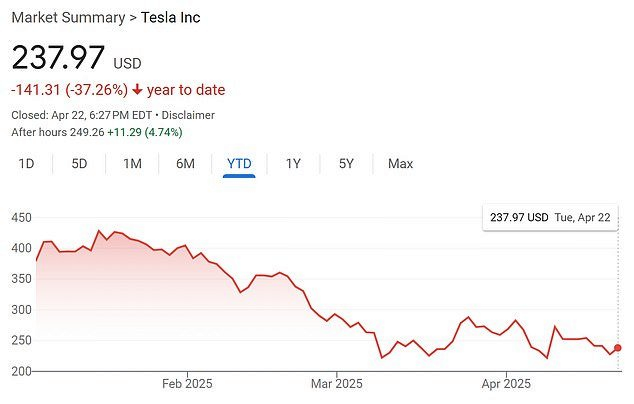634x404 pixels.
Task: Open the 6M chart range
Action: pos(185,163)
